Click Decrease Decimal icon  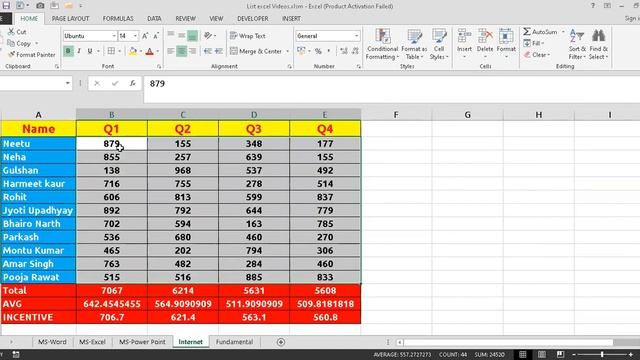(x=355, y=51)
